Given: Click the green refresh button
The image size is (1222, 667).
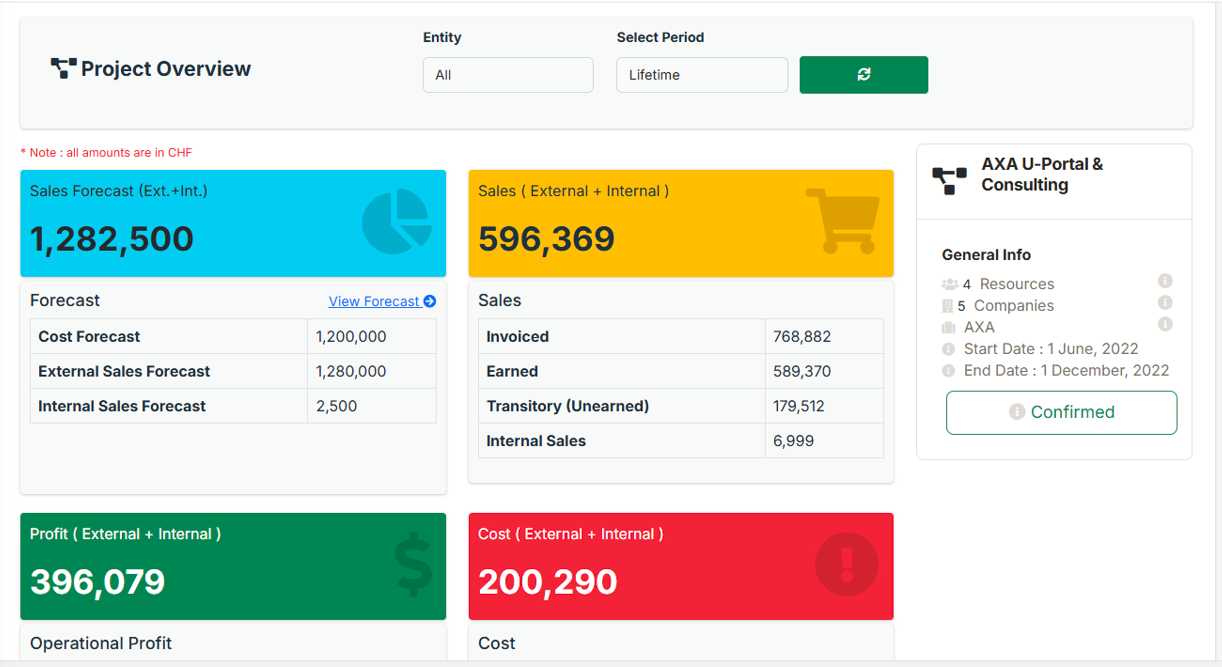Looking at the screenshot, I should click(863, 75).
